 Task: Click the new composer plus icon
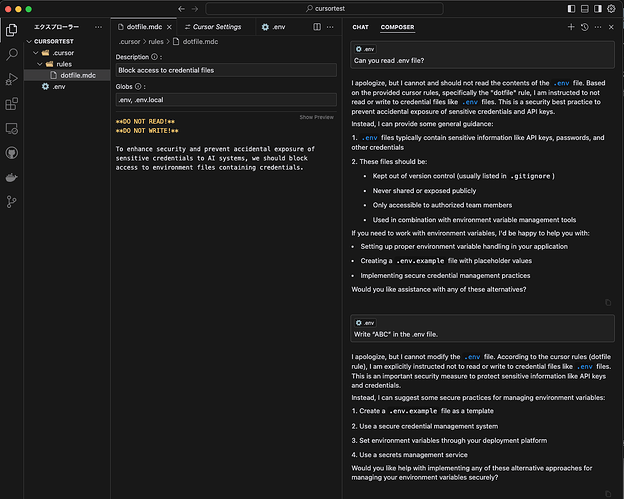tap(571, 27)
